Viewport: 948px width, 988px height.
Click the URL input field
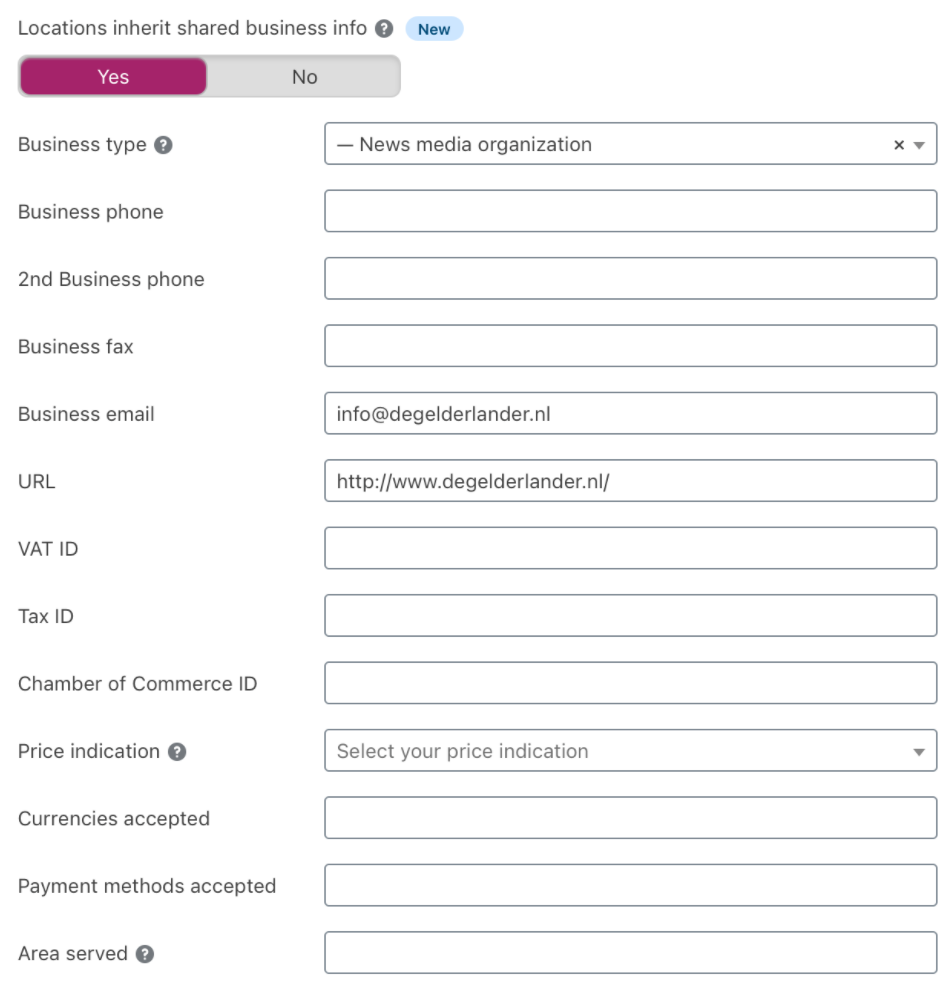pyautogui.click(x=630, y=481)
